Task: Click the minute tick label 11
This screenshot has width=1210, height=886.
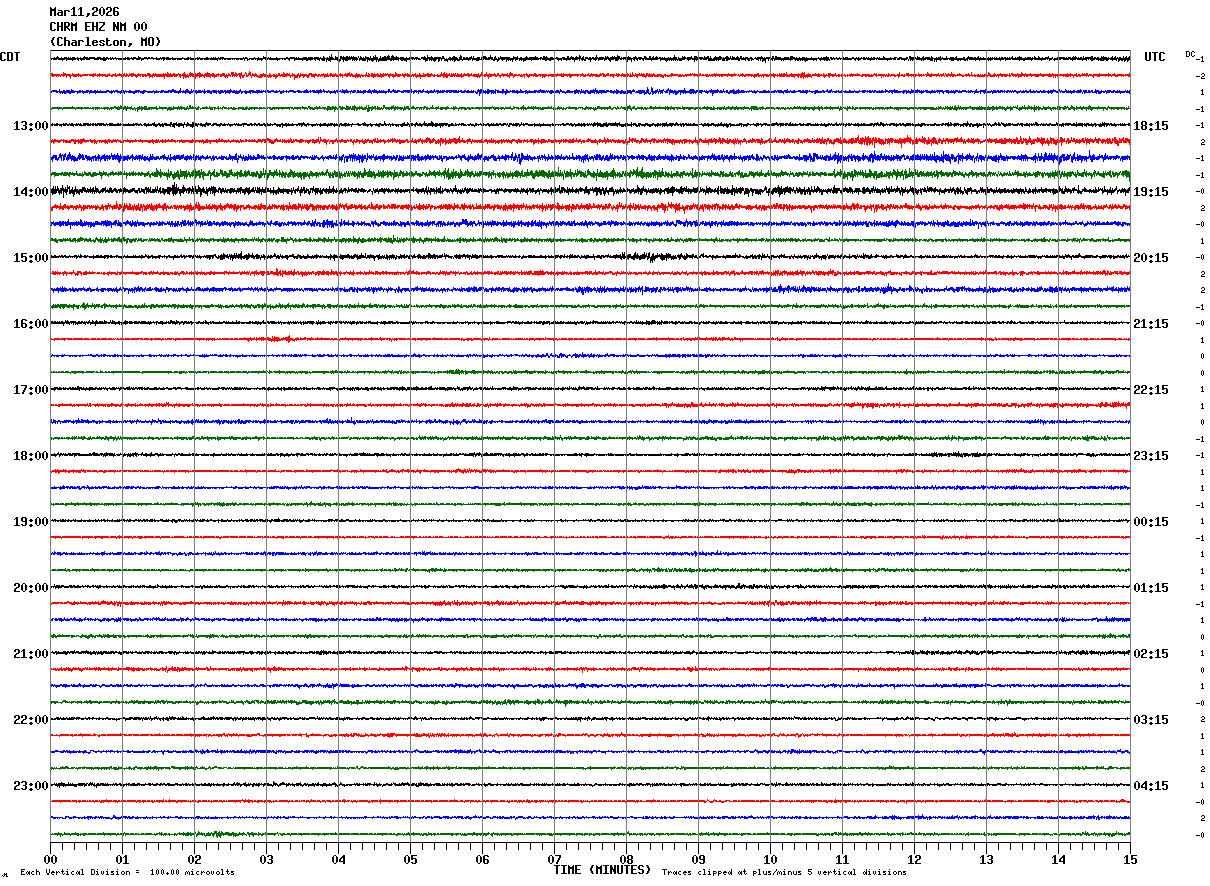Action: (842, 859)
